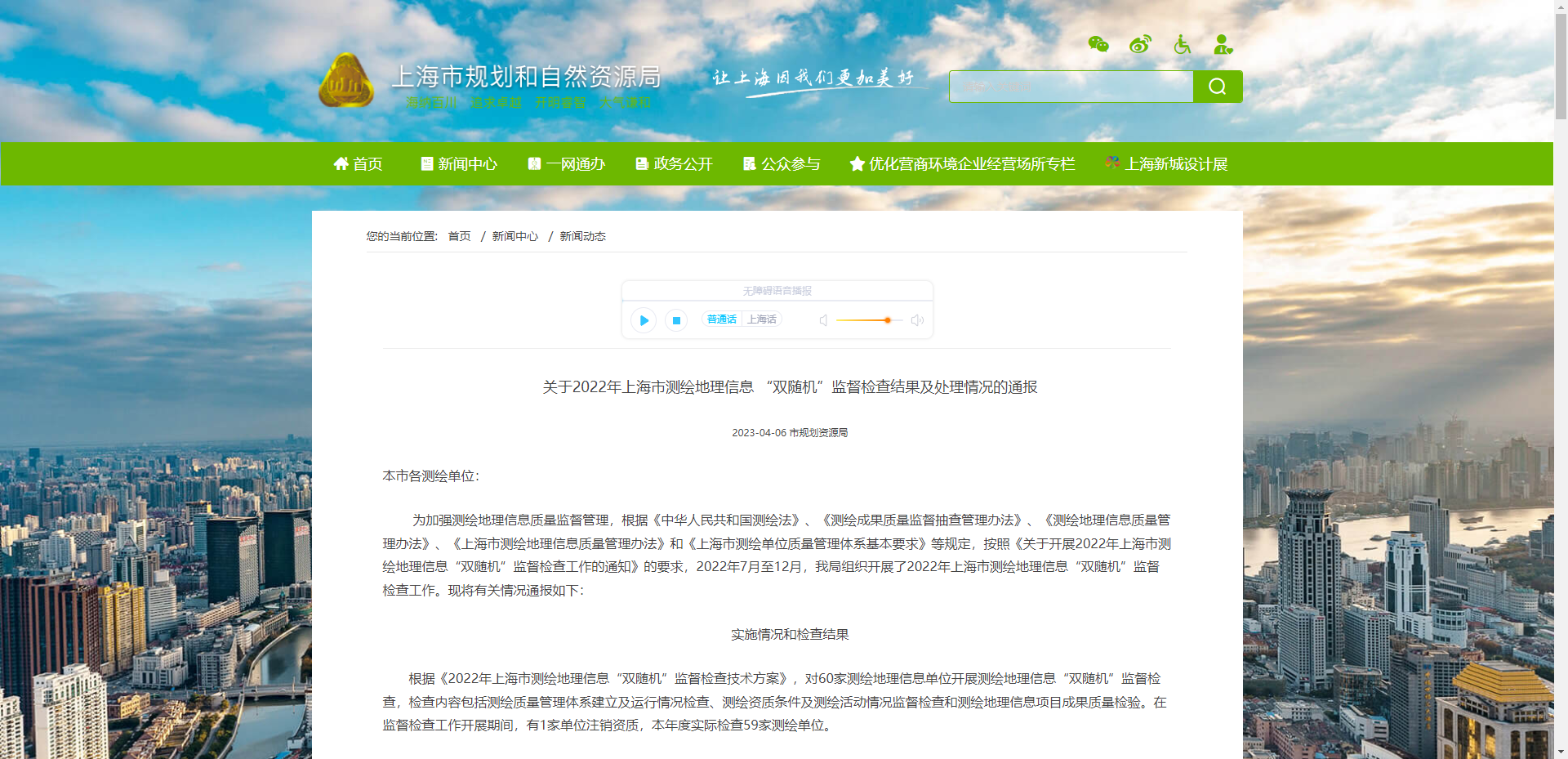Click the colorful icon beside 上海新城设计展
1568x759 pixels.
[1111, 163]
